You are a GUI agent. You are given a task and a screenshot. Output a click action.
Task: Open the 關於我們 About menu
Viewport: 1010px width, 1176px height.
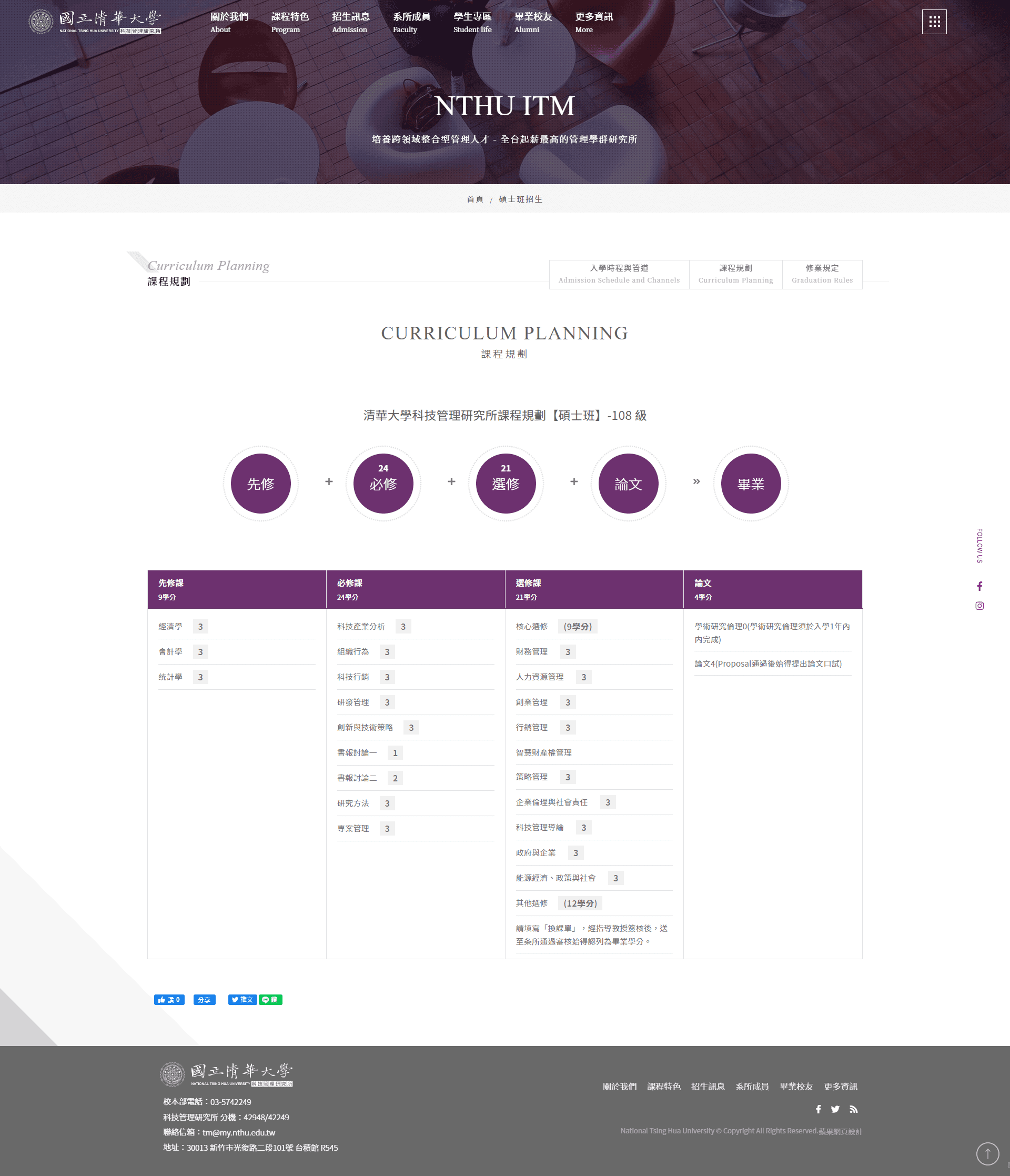point(229,22)
